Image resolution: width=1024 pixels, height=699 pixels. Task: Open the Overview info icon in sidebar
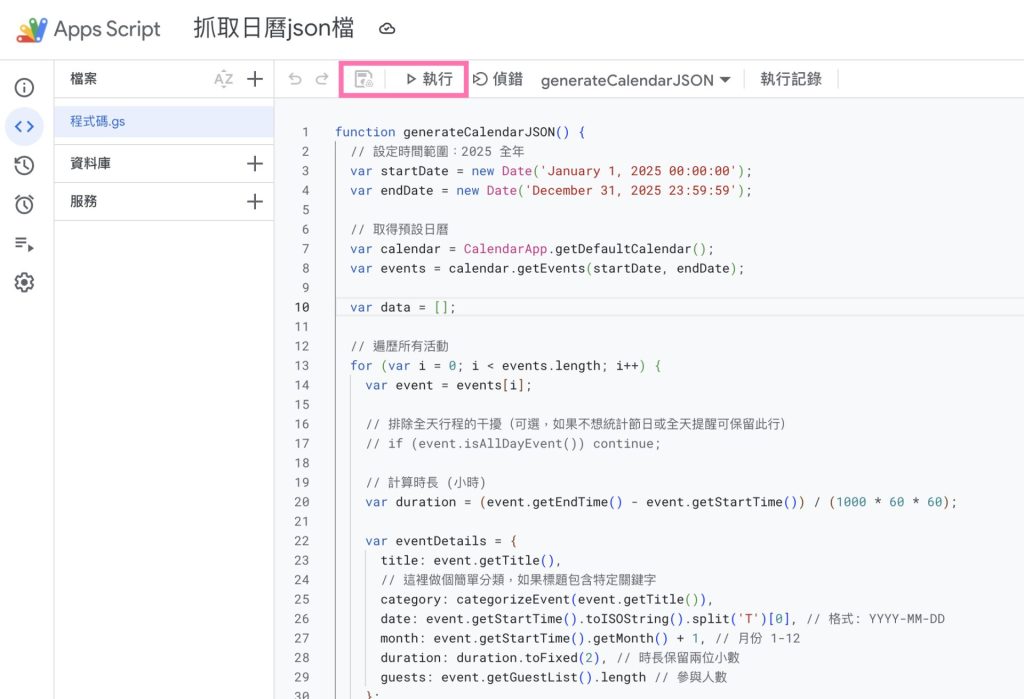(x=25, y=88)
